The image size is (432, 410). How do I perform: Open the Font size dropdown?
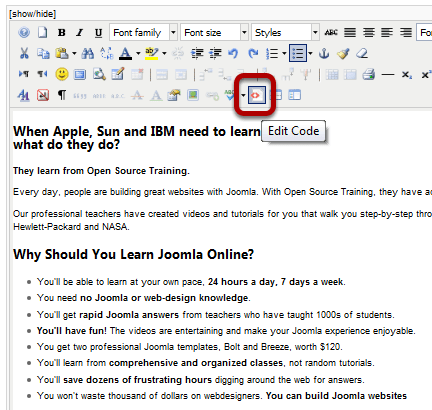[x=214, y=32]
